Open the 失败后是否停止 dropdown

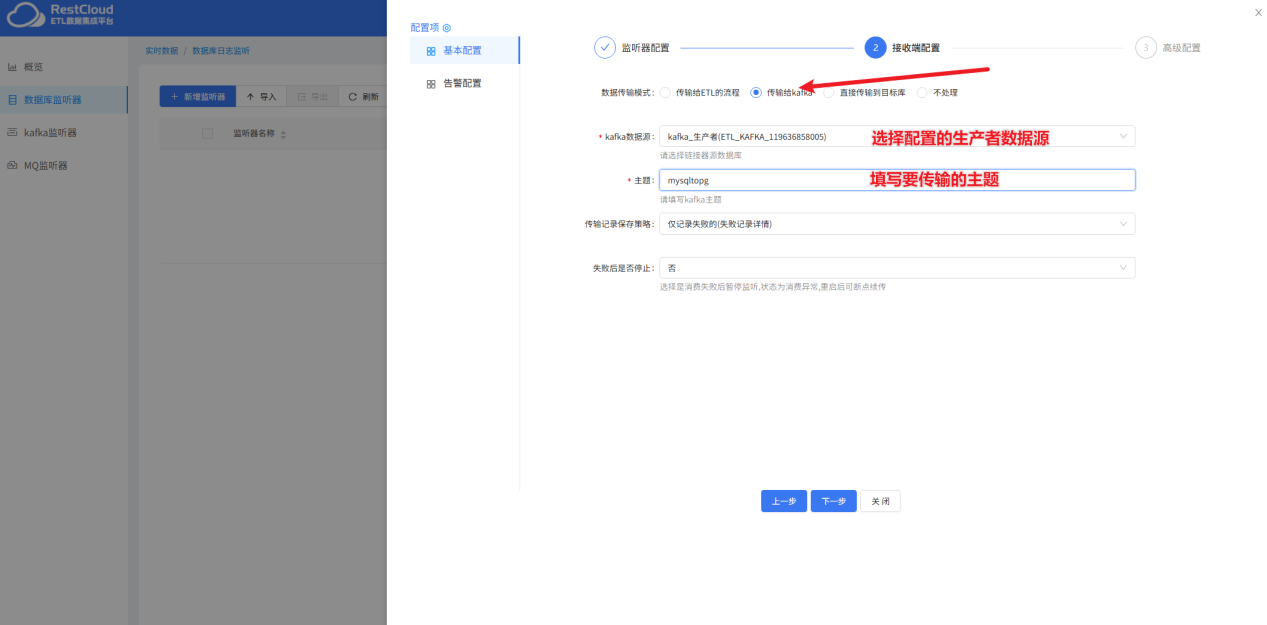(897, 268)
